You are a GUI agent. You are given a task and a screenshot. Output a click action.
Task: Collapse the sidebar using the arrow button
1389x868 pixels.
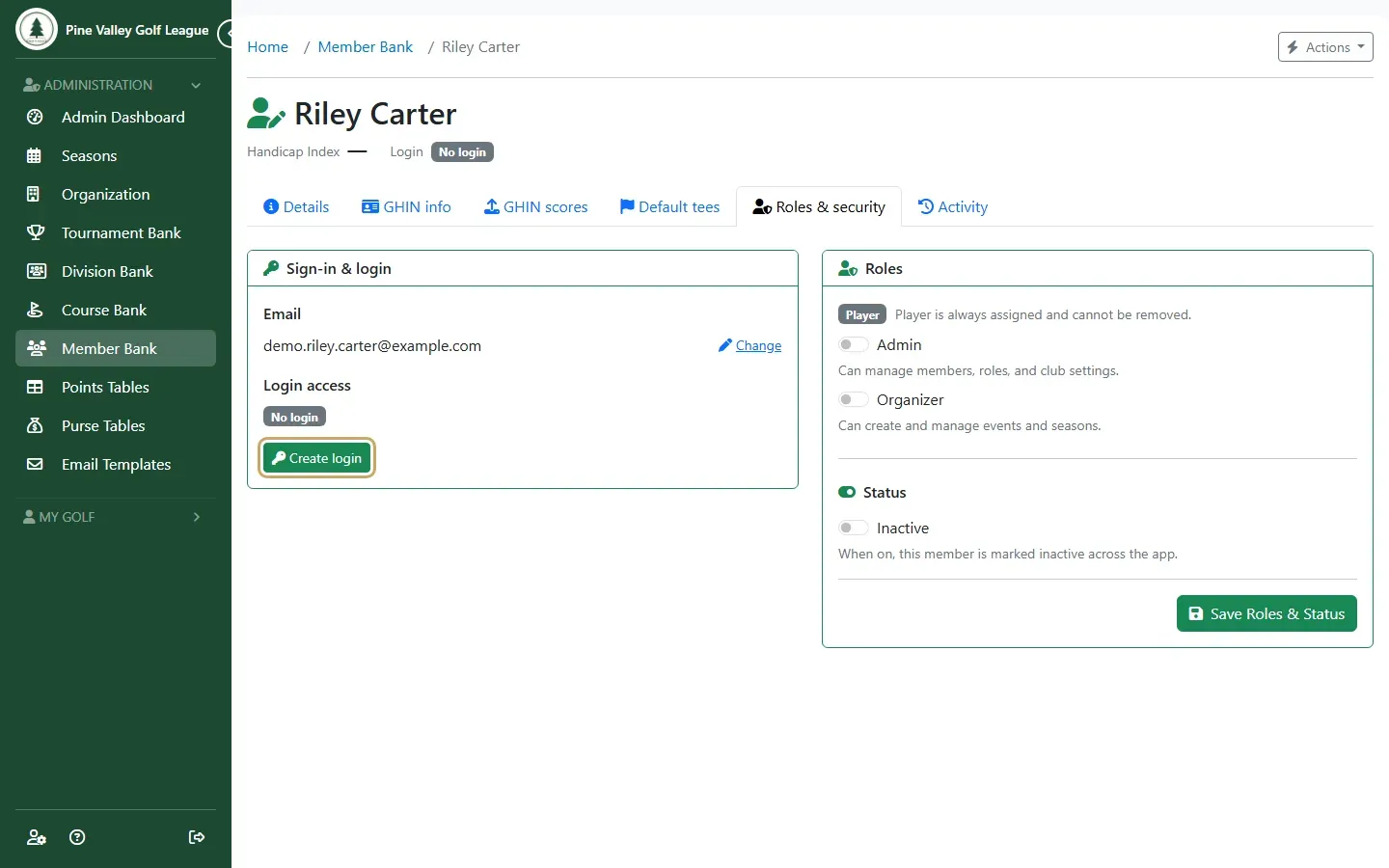click(227, 34)
